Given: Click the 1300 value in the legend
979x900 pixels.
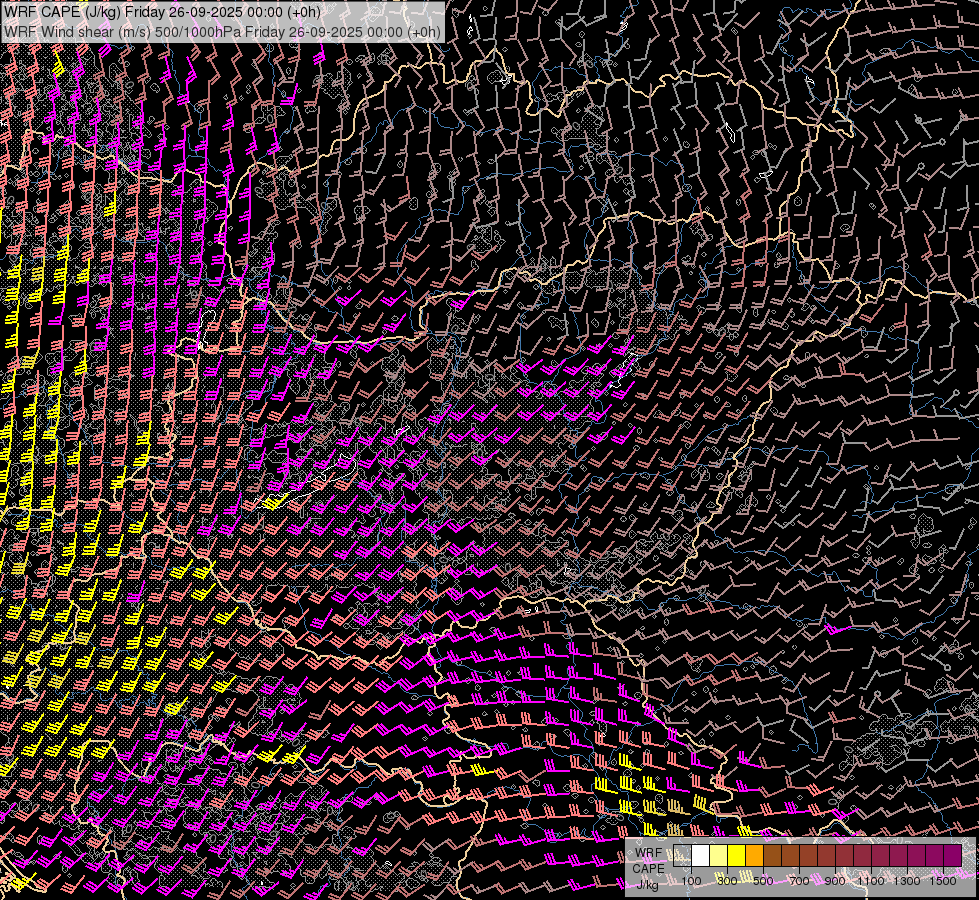Looking at the screenshot, I should 907,880.
